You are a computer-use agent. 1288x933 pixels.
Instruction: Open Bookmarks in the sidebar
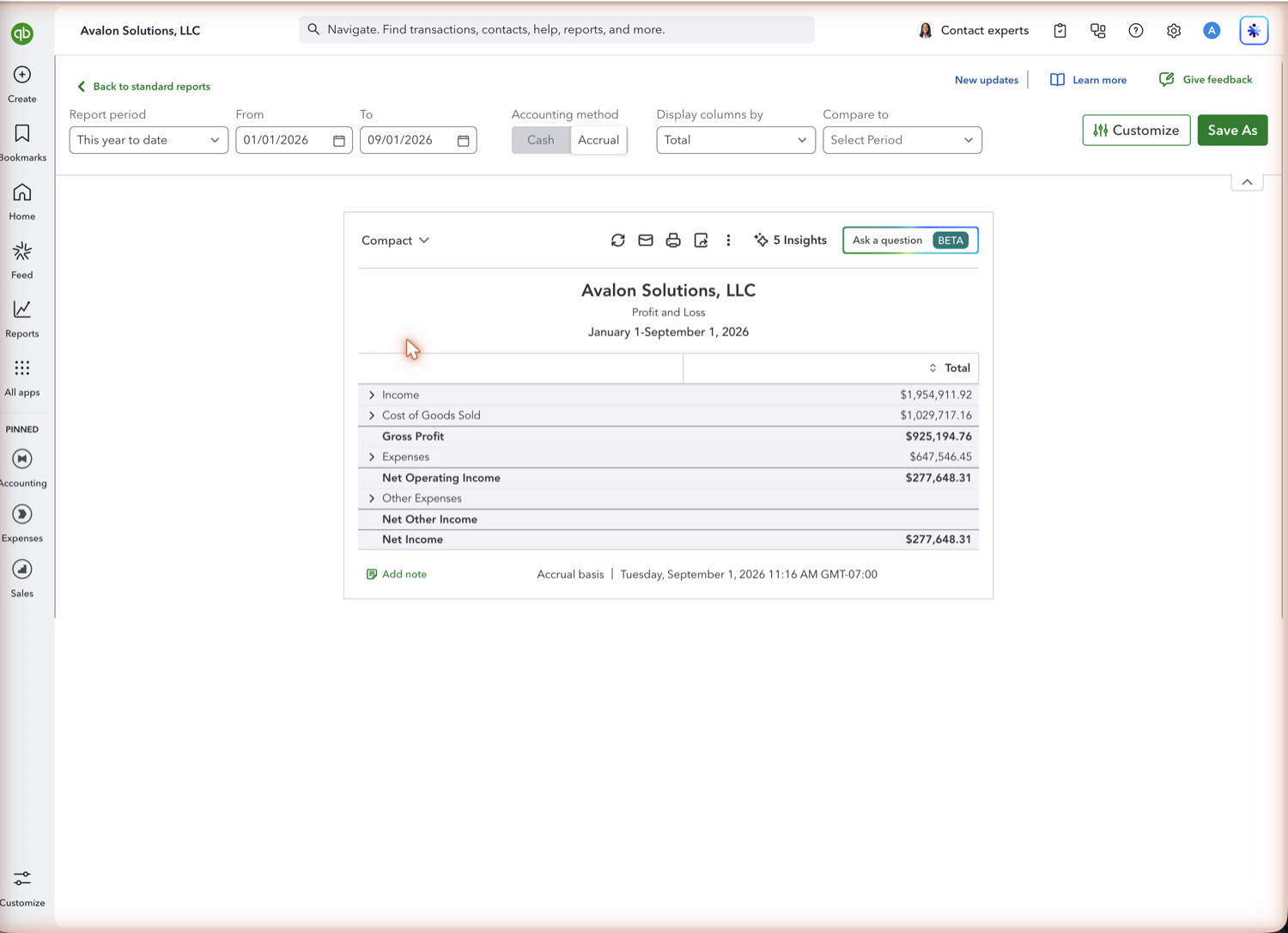(22, 143)
